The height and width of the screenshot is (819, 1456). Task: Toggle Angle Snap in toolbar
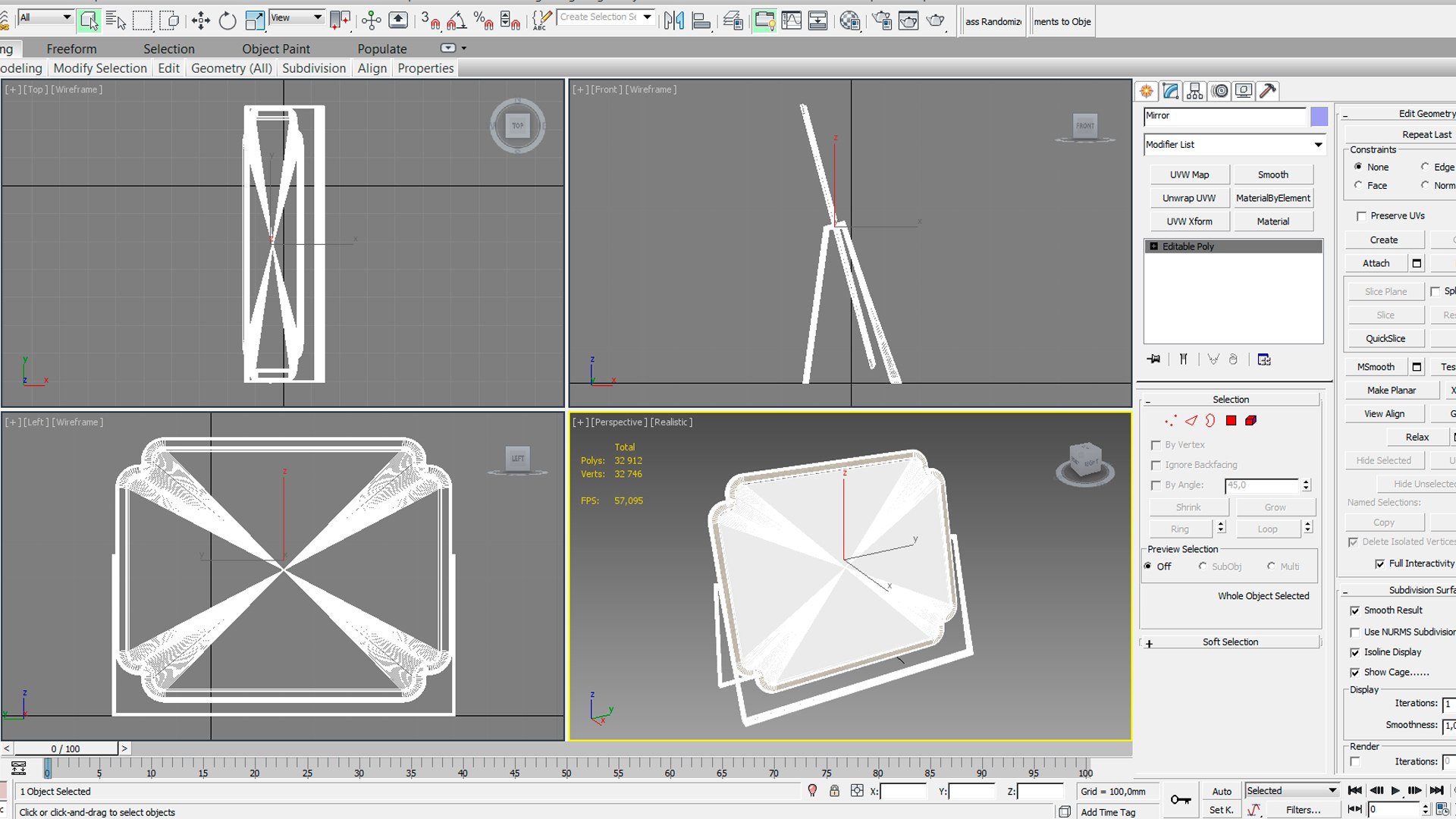(457, 20)
